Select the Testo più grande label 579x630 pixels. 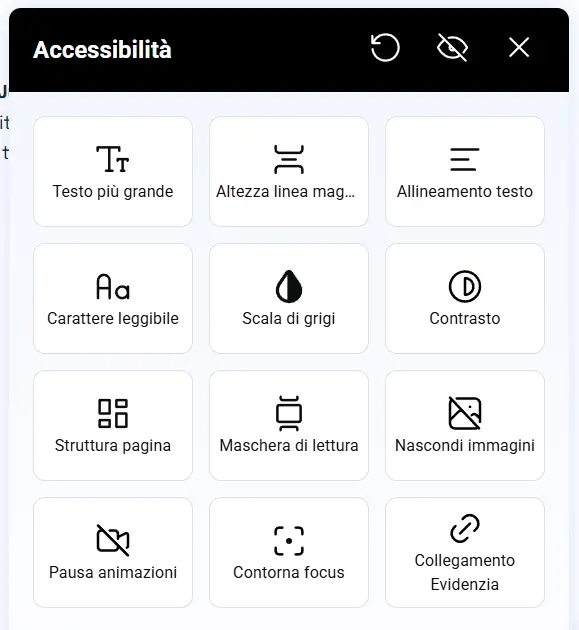click(113, 191)
